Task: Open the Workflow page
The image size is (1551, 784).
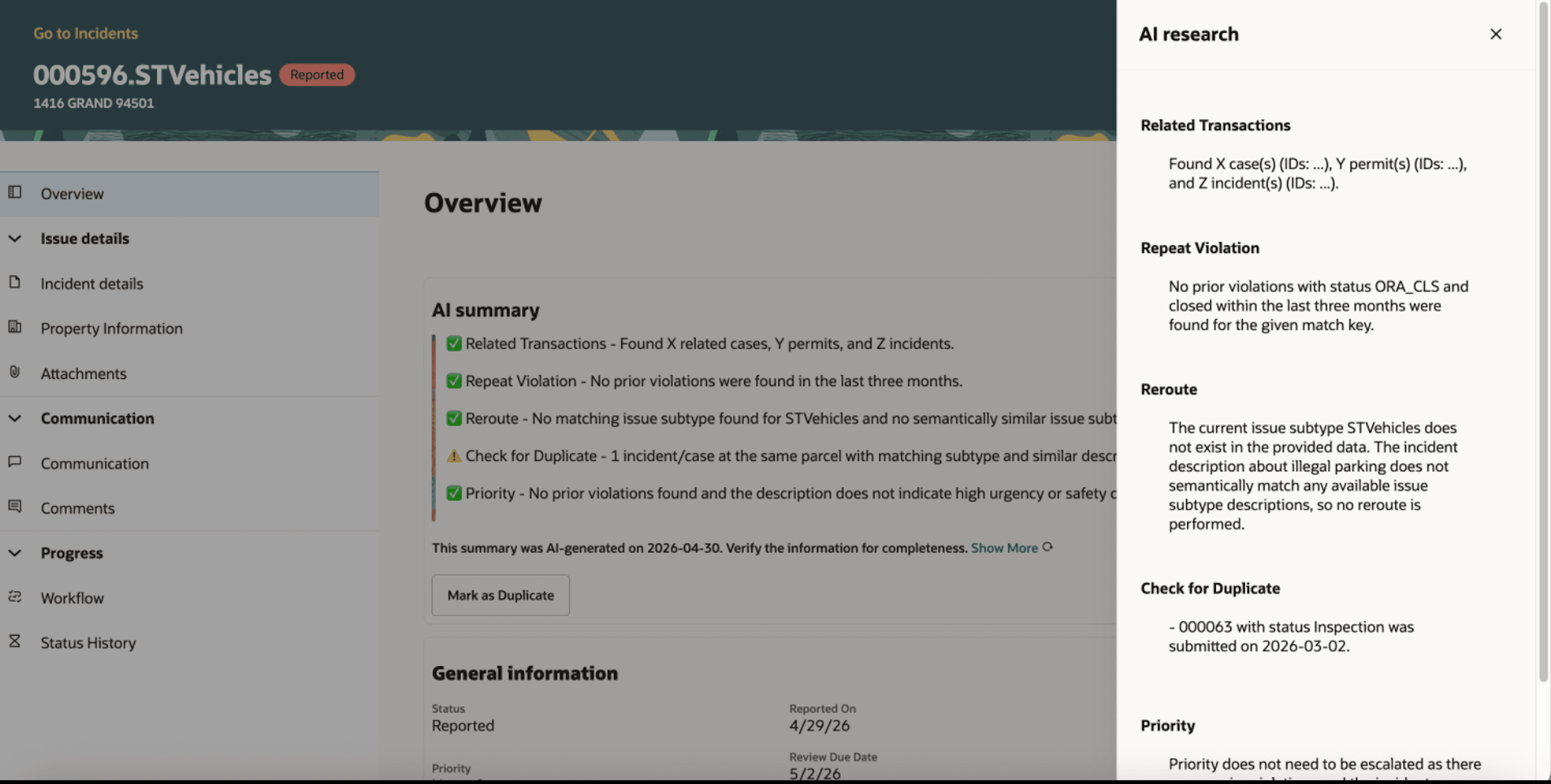Action: [190, 598]
